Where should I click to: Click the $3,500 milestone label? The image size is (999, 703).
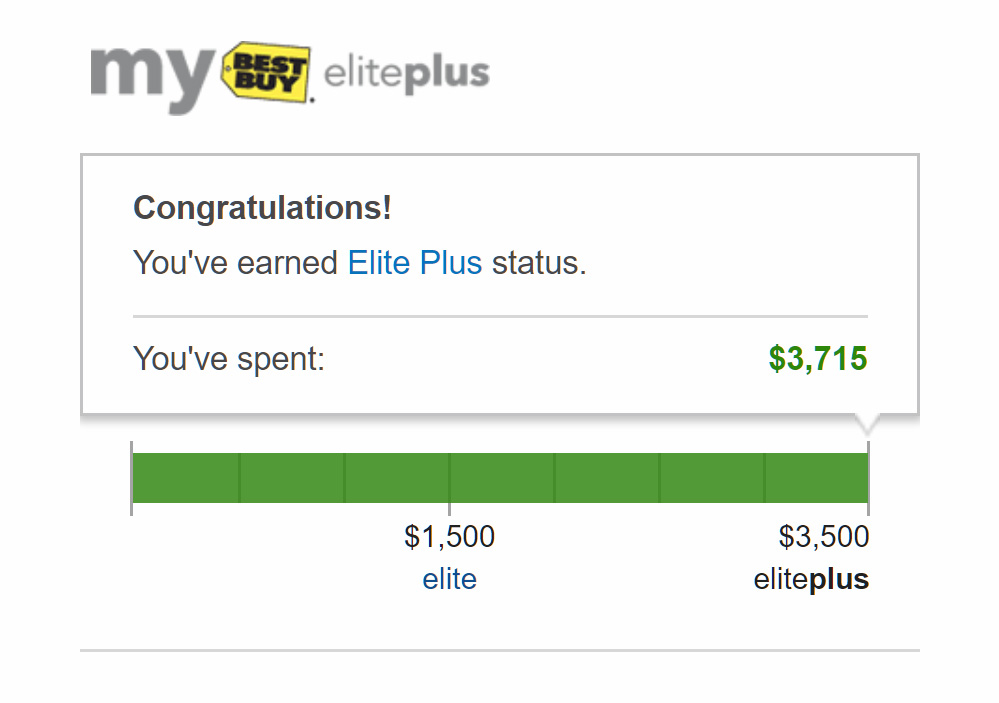click(824, 537)
